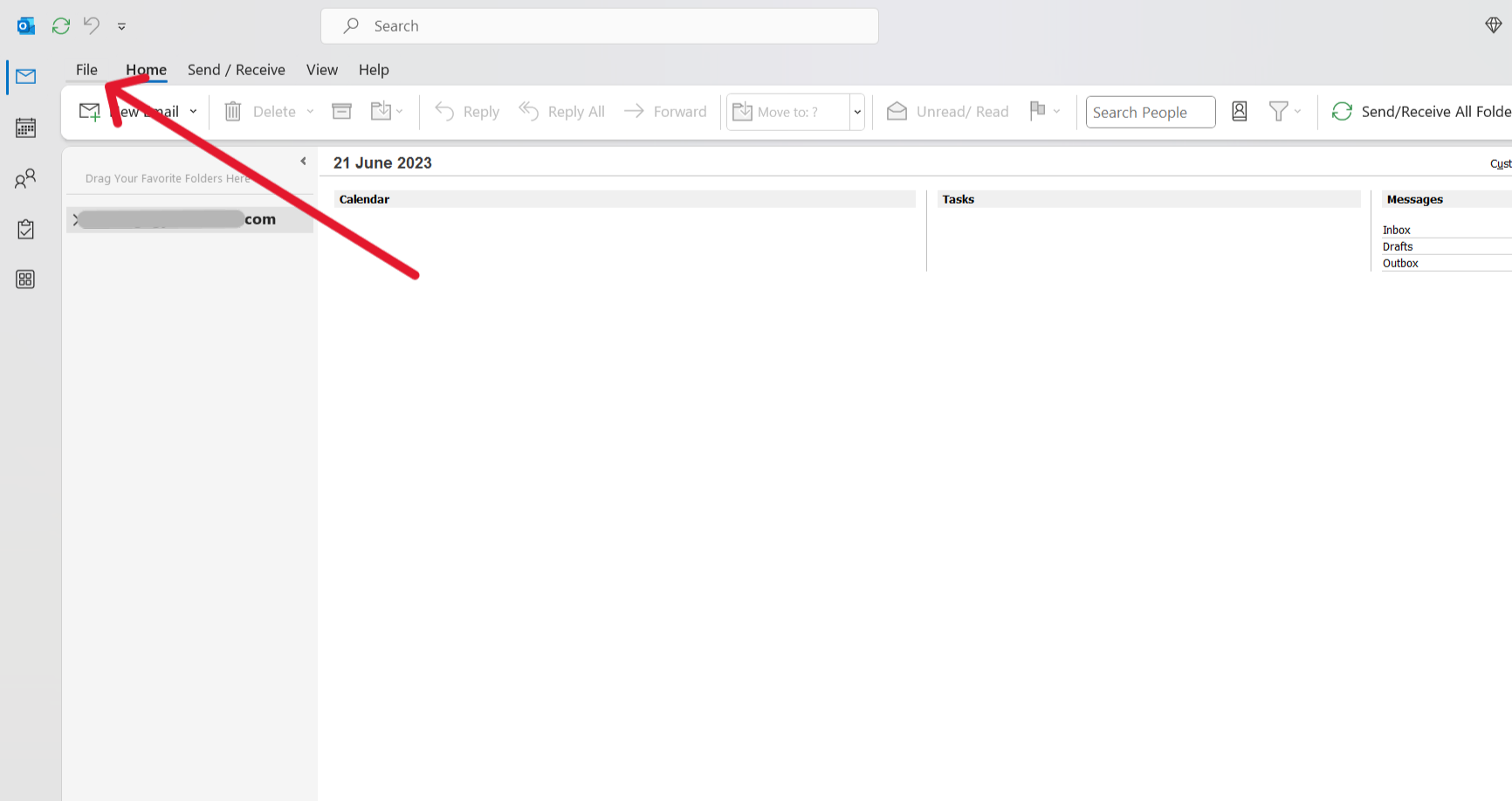This screenshot has height=801, width=1512.
Task: Click 'Drag Your Favorite Folders Here' area
Action: coord(168,178)
